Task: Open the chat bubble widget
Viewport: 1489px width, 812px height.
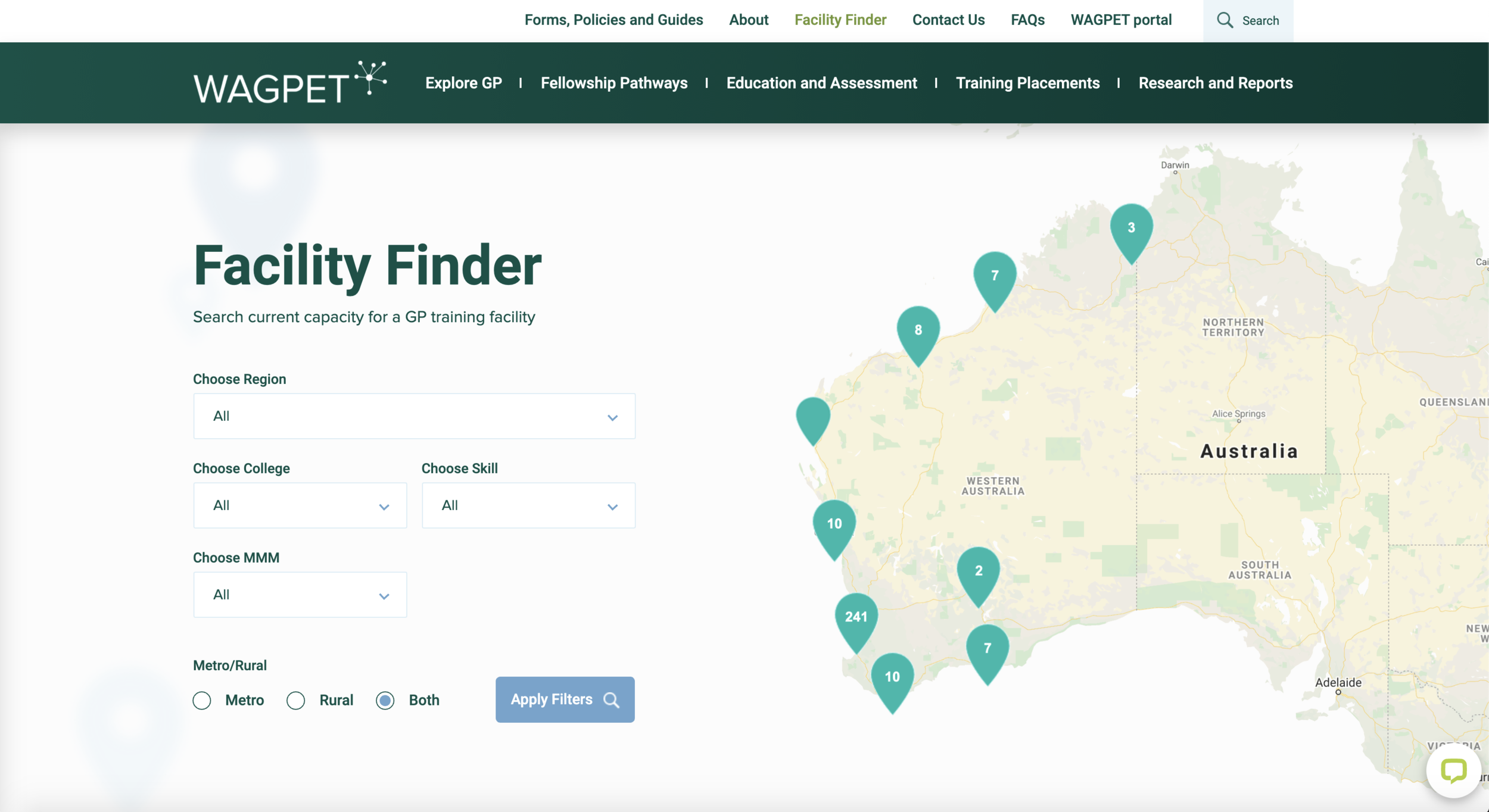Action: point(1453,771)
